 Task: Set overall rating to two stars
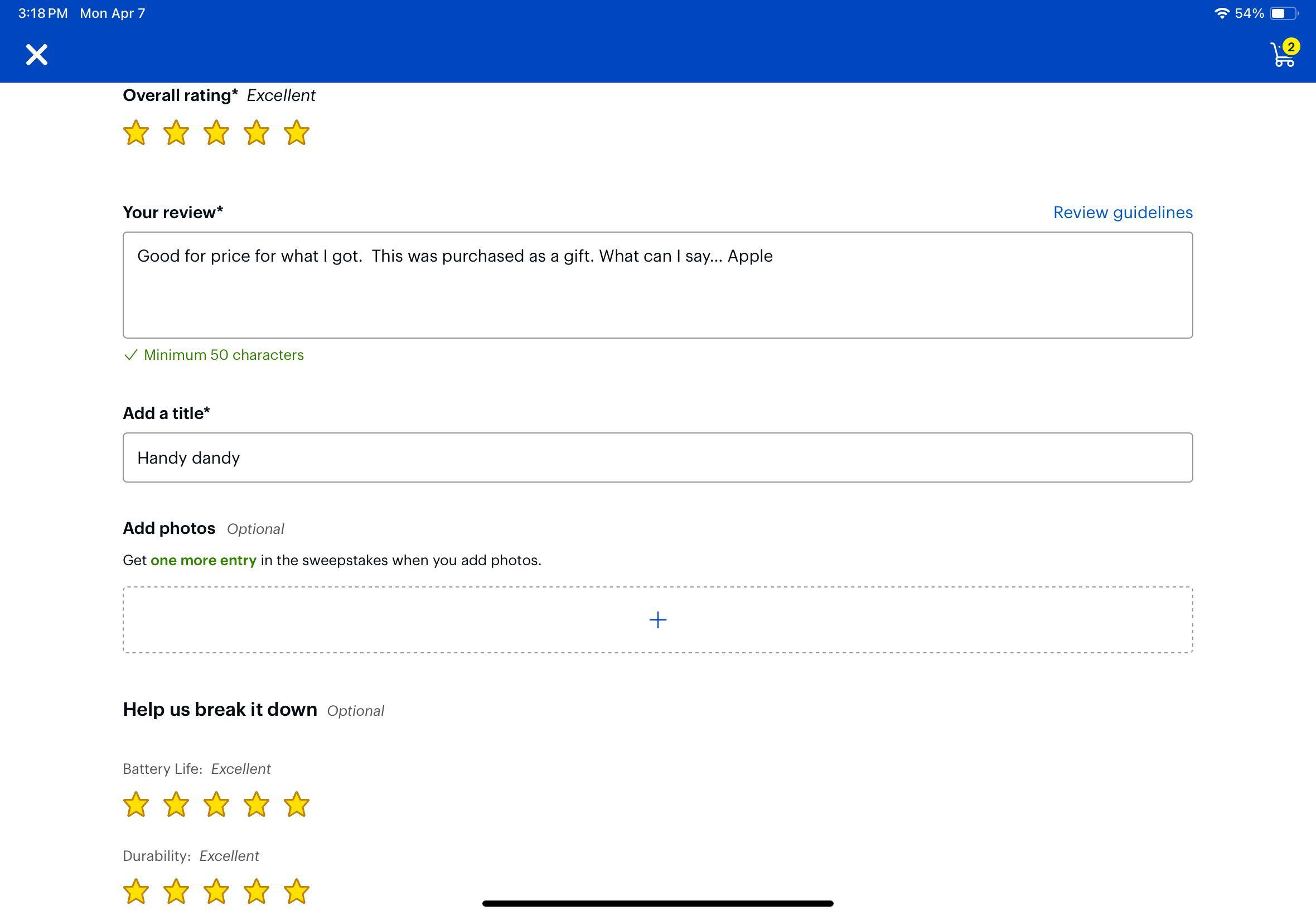click(x=176, y=133)
